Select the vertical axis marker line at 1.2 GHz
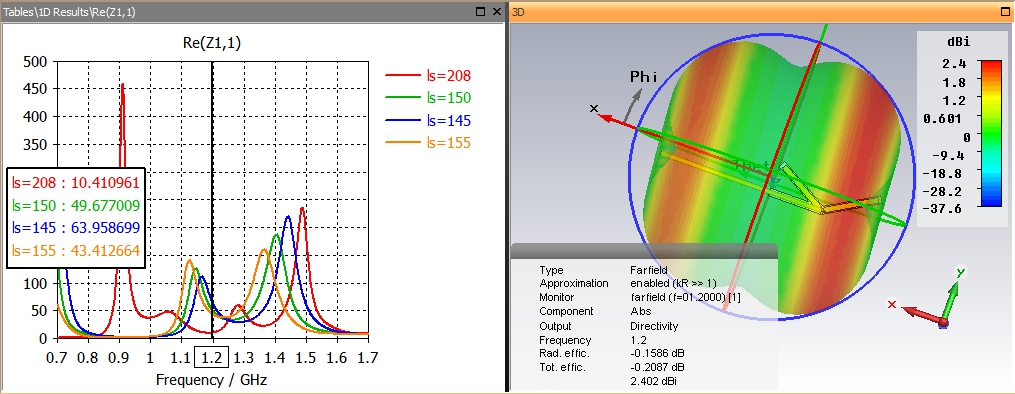The height and width of the screenshot is (394, 1015). 212,199
